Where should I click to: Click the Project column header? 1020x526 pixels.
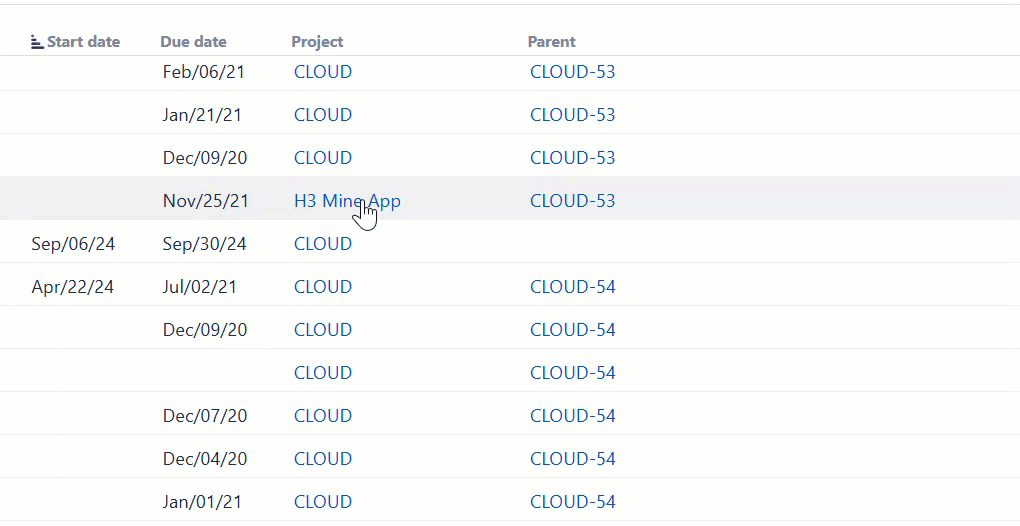[317, 42]
